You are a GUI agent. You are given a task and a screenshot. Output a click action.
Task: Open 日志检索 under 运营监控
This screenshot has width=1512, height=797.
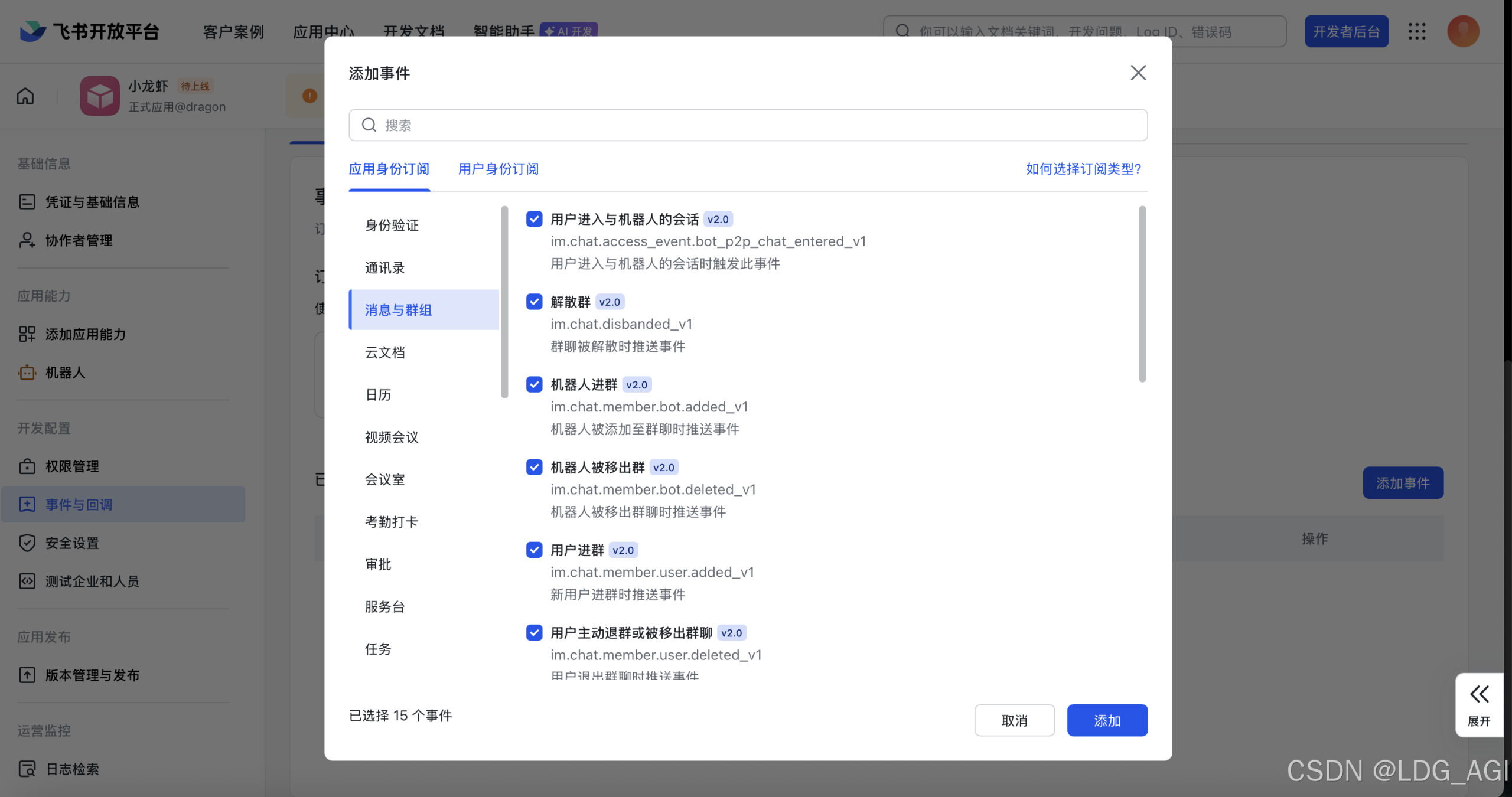[x=73, y=769]
